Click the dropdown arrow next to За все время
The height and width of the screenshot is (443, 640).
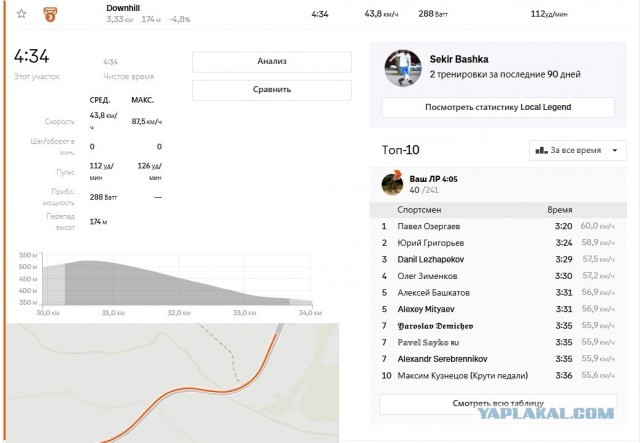coord(615,150)
